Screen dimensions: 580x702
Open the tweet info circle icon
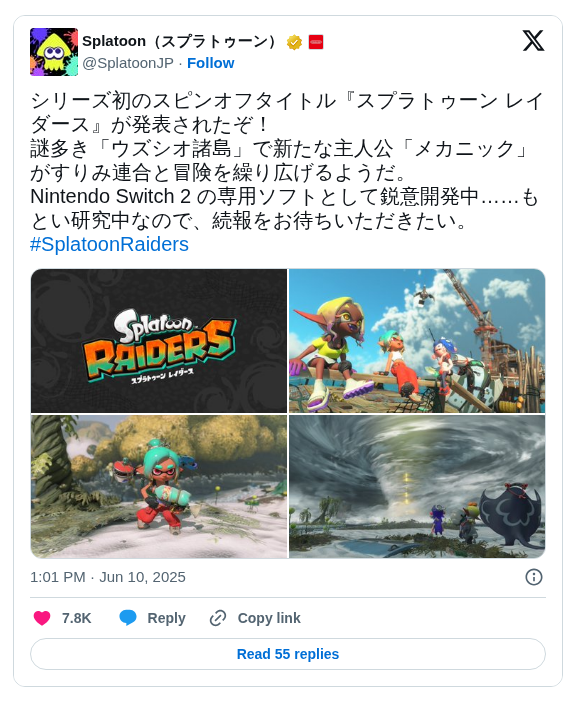click(533, 577)
